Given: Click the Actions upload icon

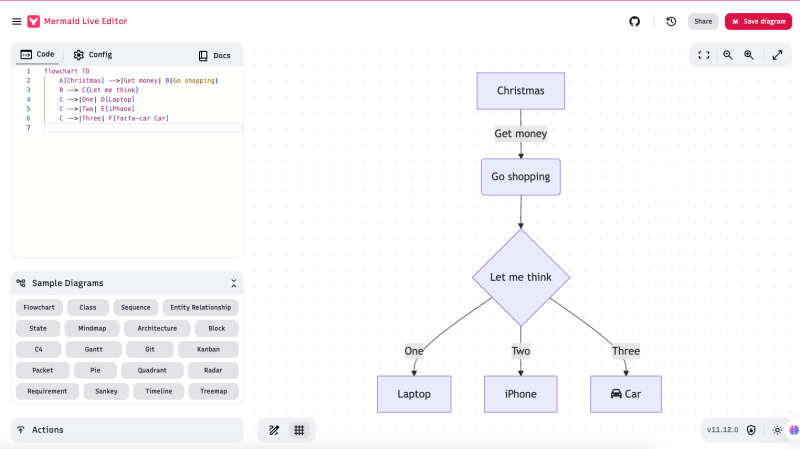Looking at the screenshot, I should click(x=21, y=430).
